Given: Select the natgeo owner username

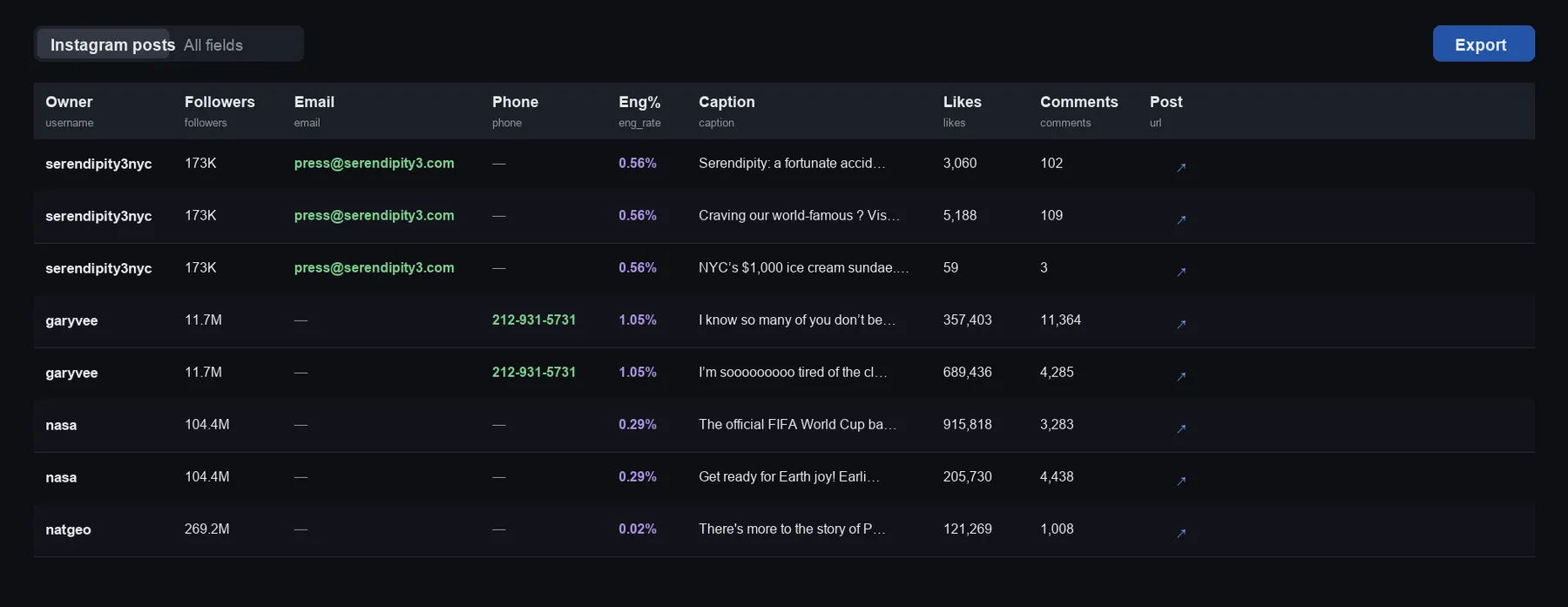Looking at the screenshot, I should click(68, 529).
